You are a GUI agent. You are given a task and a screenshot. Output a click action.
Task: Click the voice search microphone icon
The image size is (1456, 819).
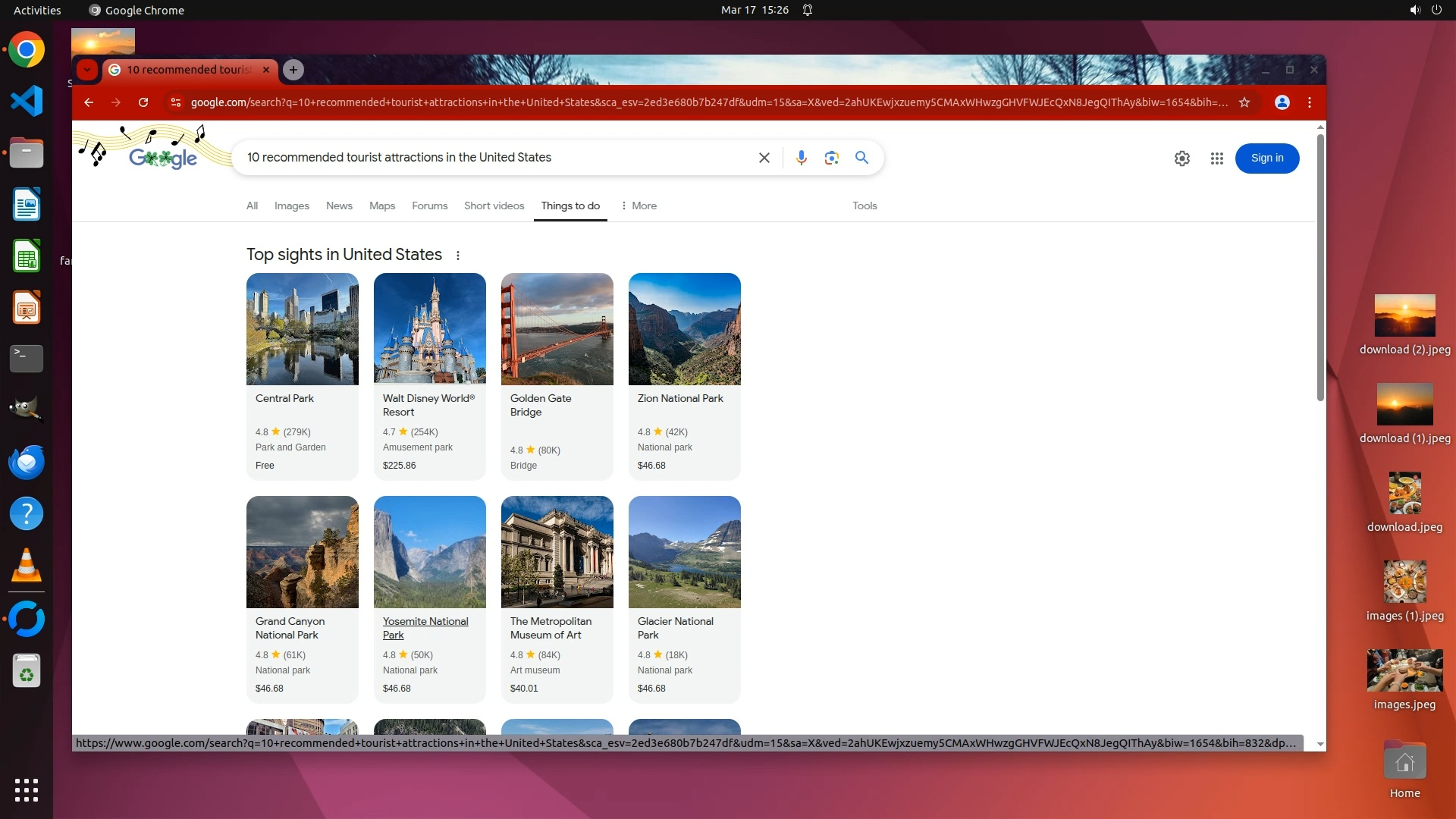(801, 158)
